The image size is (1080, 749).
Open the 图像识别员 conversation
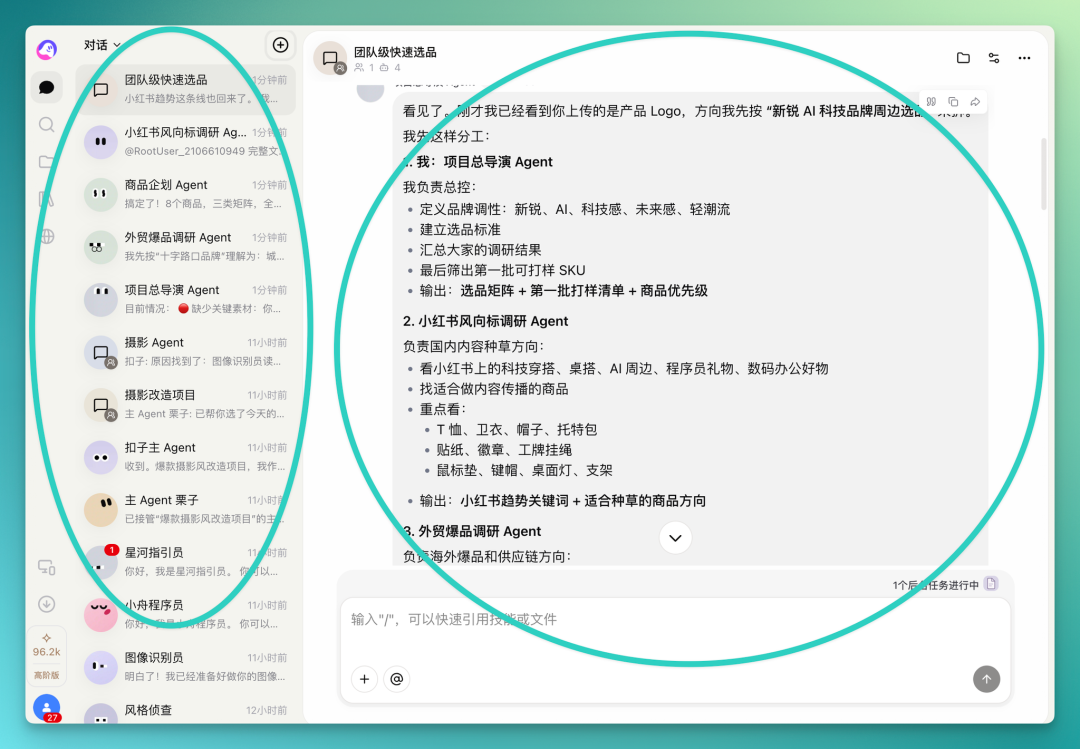coord(186,667)
